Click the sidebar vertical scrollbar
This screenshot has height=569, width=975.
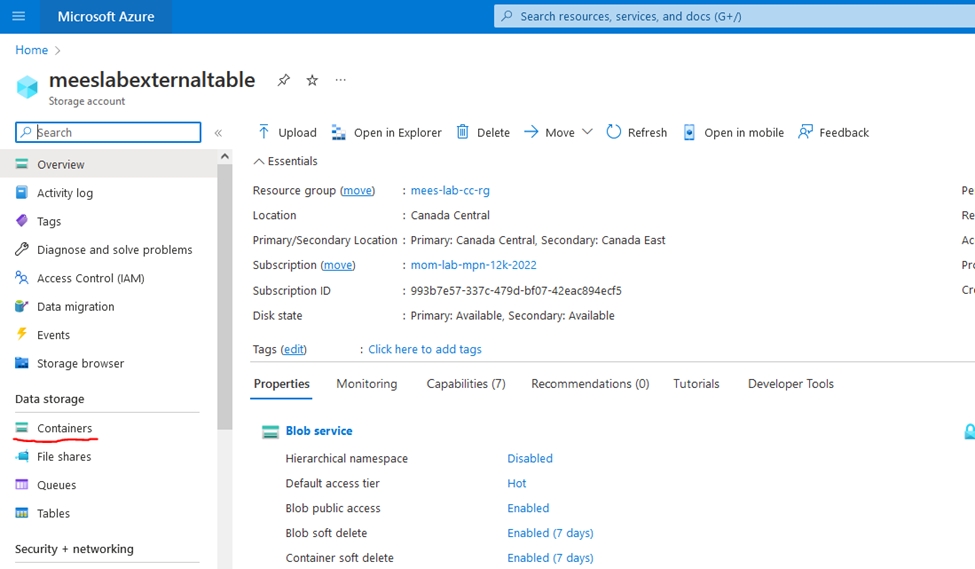[x=225, y=300]
